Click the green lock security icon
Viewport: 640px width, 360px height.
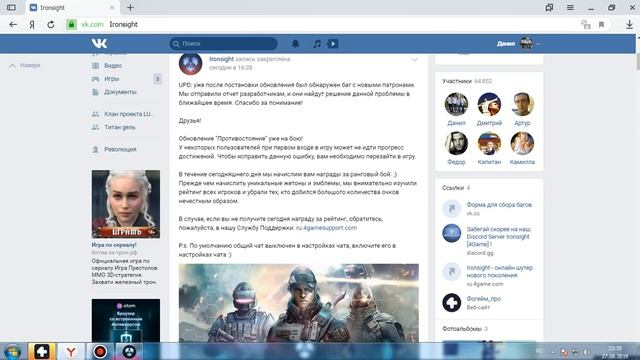click(x=71, y=24)
